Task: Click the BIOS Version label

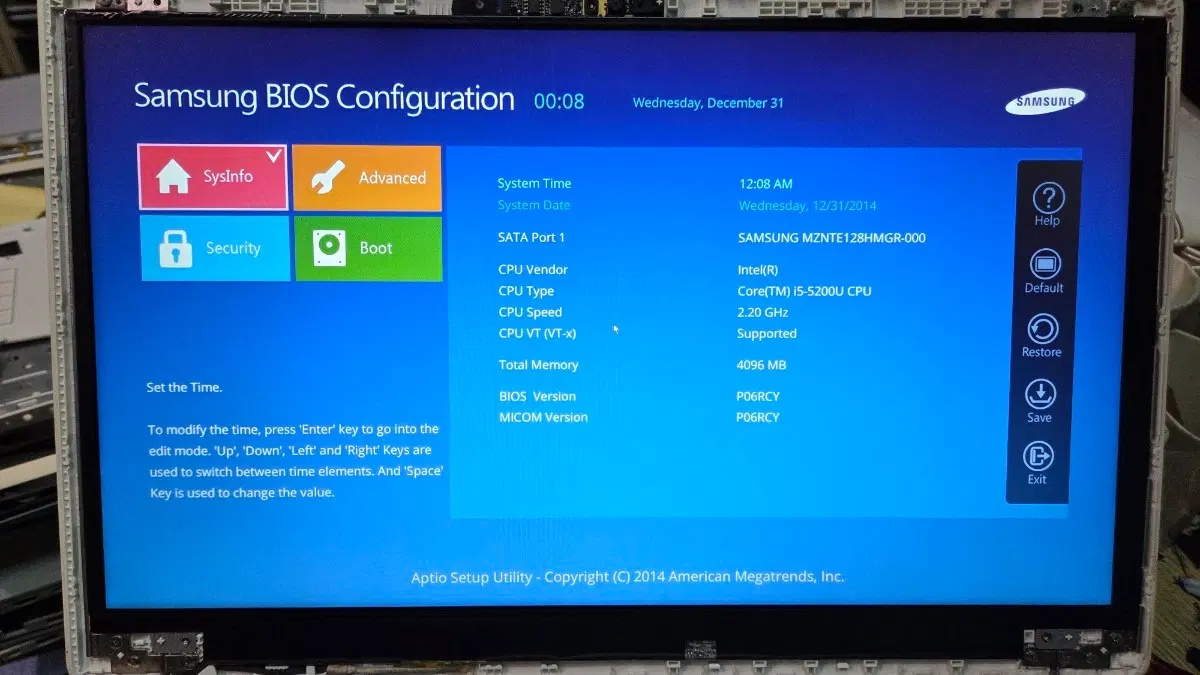Action: pyautogui.click(x=538, y=396)
